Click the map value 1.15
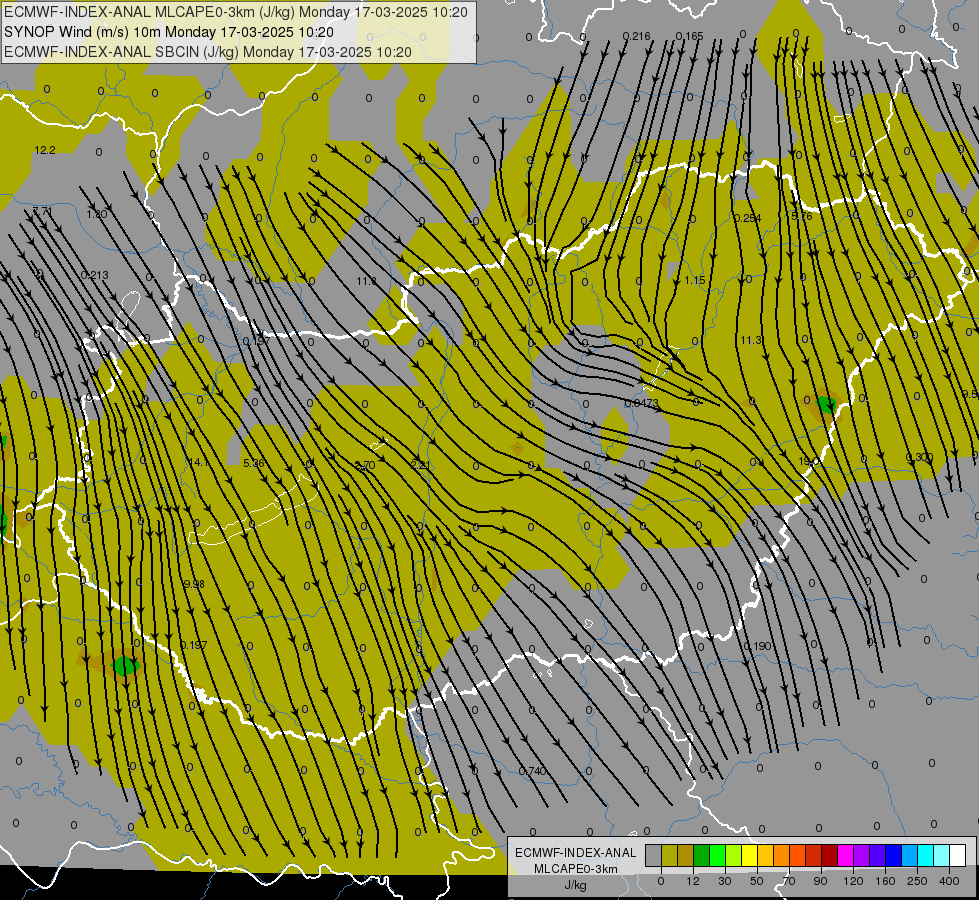The image size is (979, 900). point(695,280)
